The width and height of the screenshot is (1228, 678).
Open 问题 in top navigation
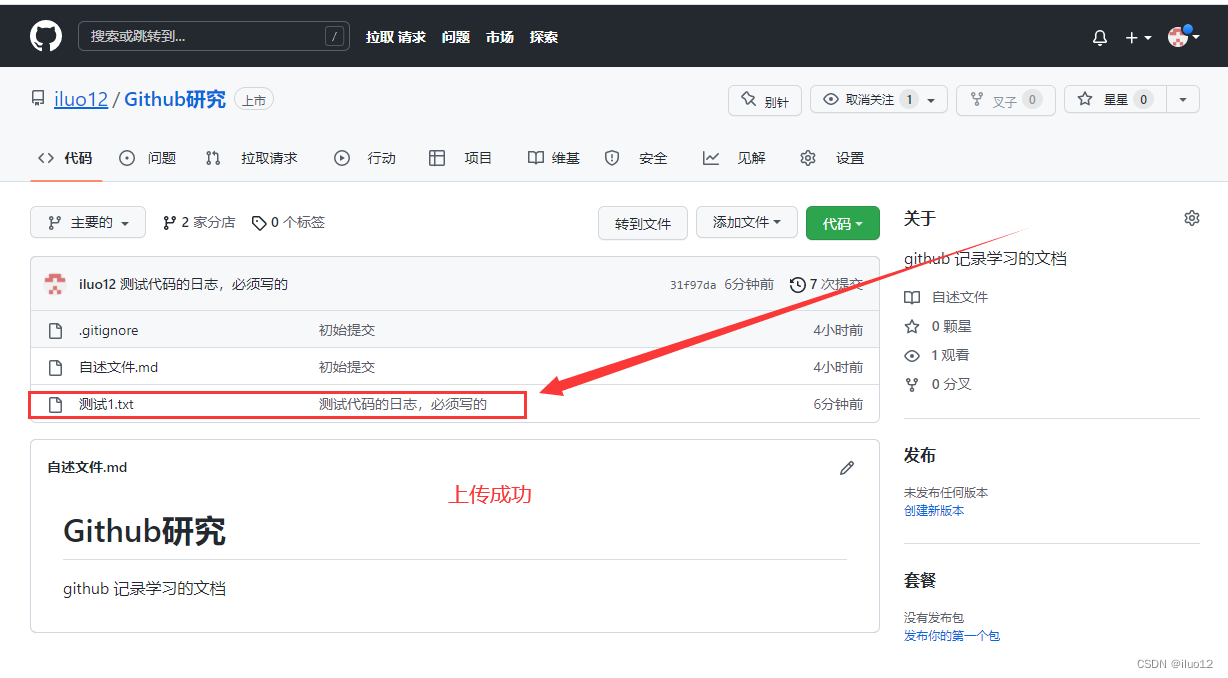point(456,37)
